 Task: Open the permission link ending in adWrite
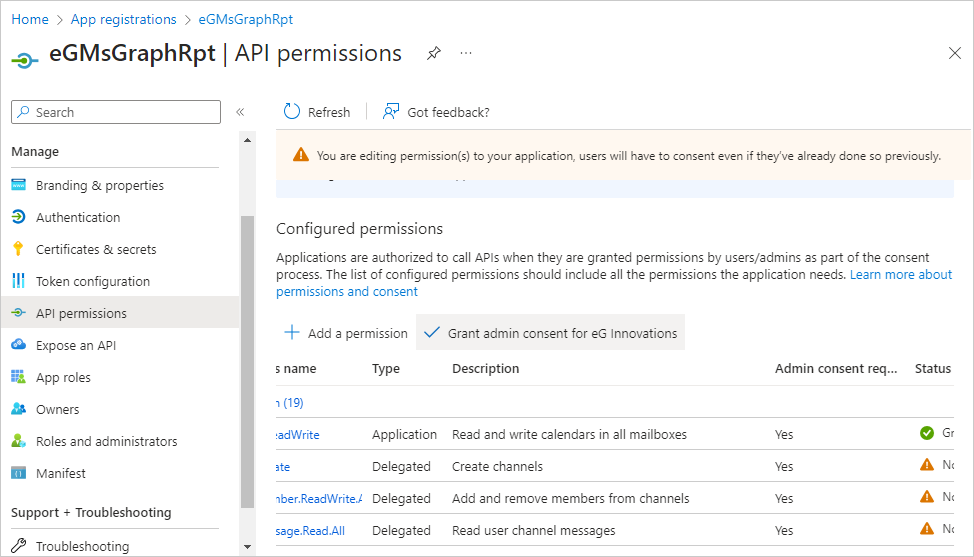point(298,435)
